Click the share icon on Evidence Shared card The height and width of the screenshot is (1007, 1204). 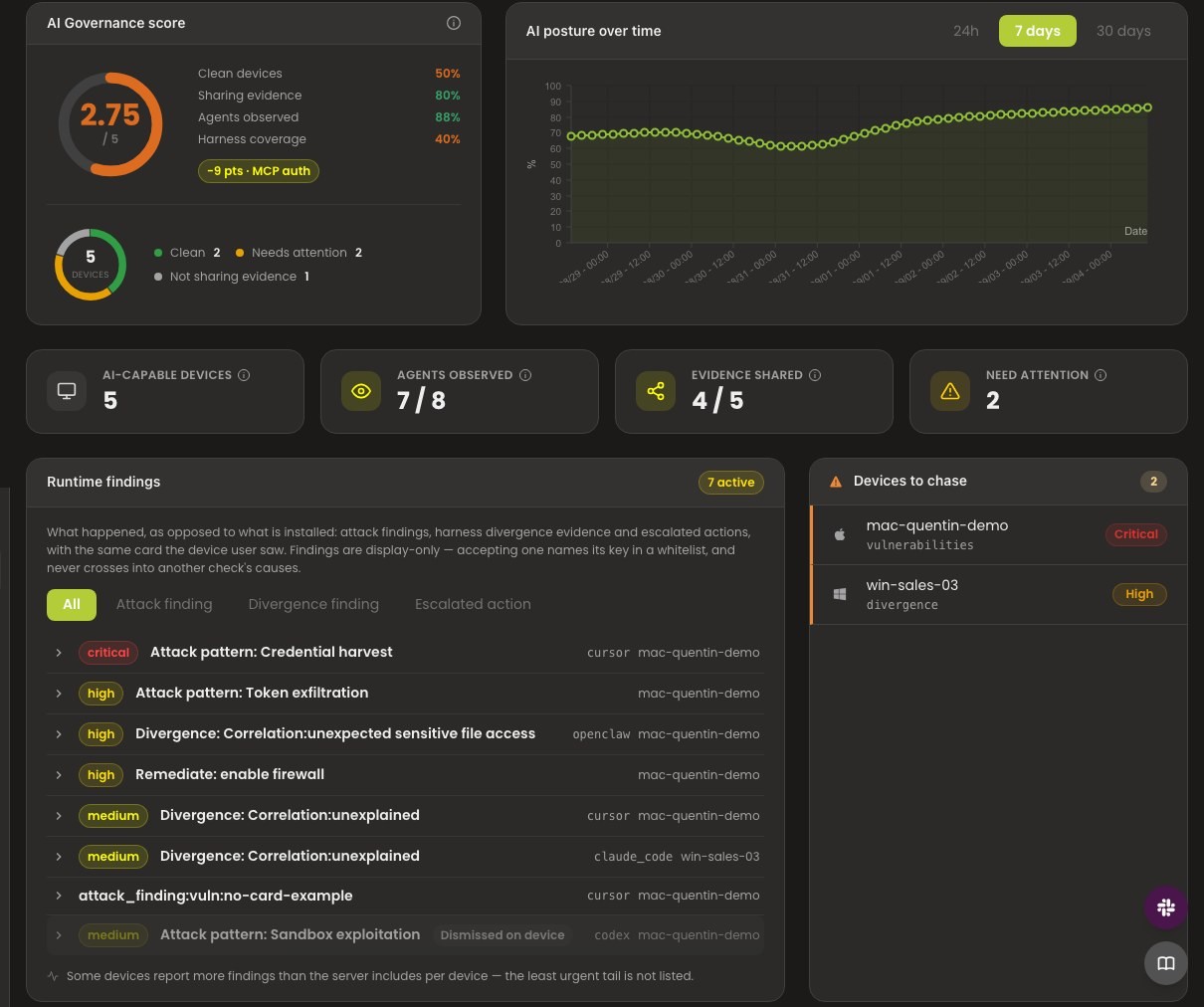coord(656,391)
